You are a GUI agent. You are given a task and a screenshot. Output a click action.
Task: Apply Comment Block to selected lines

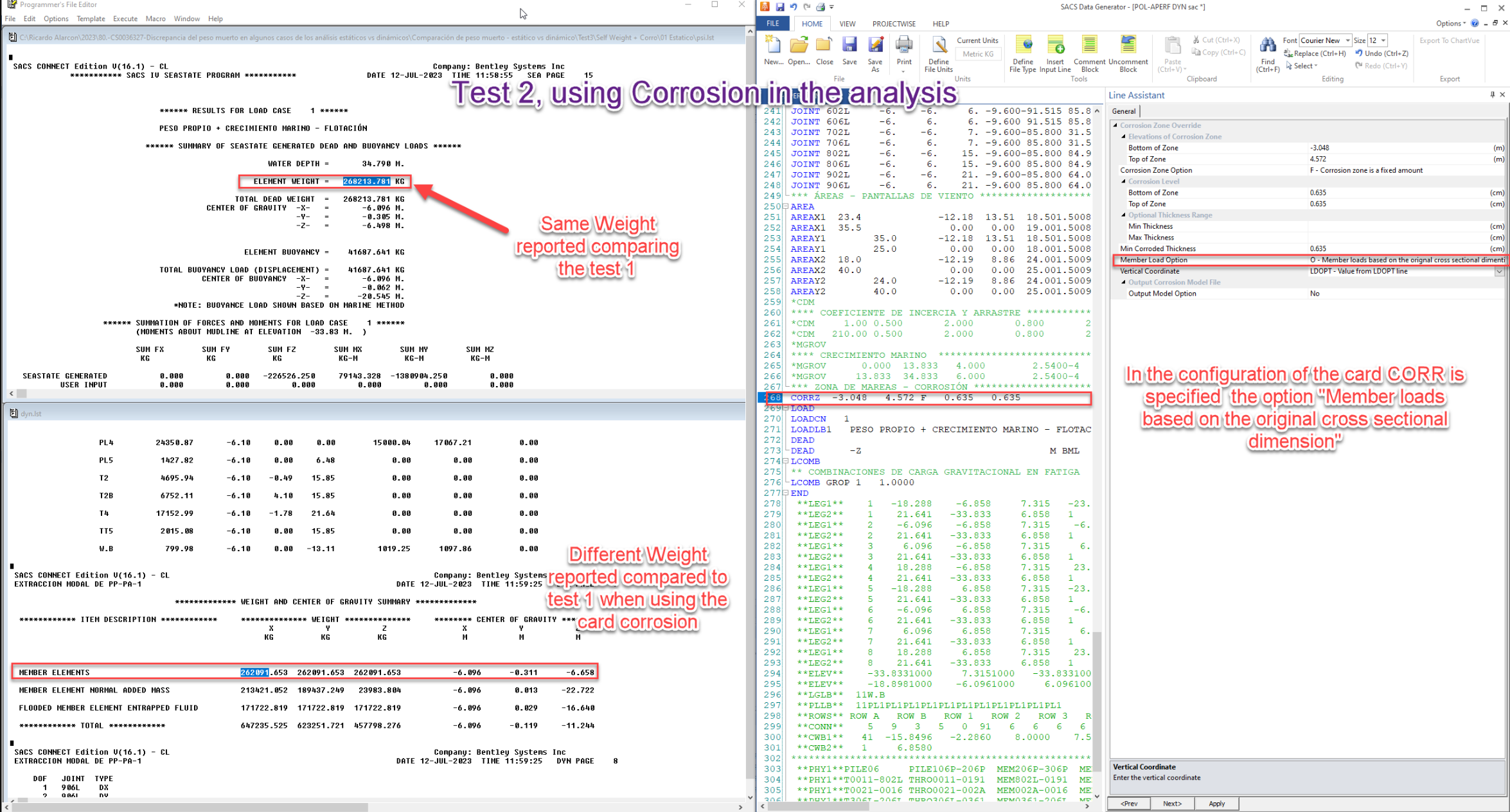coord(1088,55)
